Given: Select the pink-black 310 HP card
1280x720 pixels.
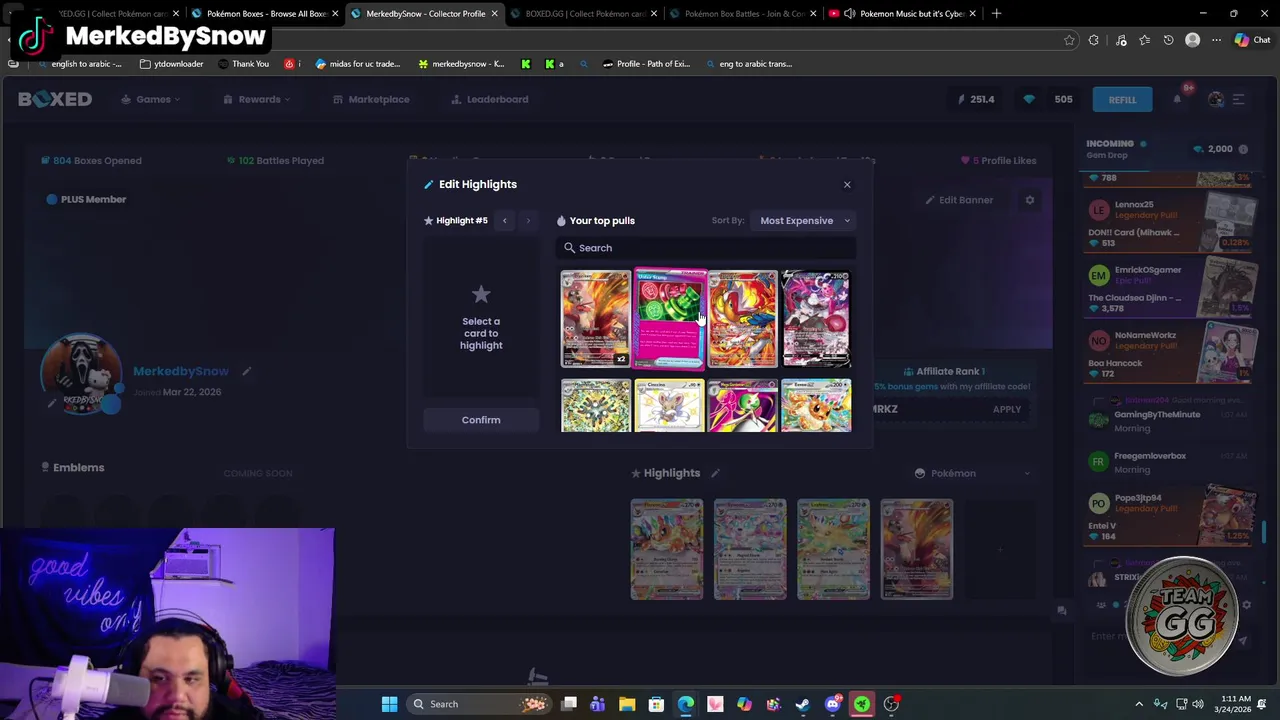Looking at the screenshot, I should click(816, 319).
